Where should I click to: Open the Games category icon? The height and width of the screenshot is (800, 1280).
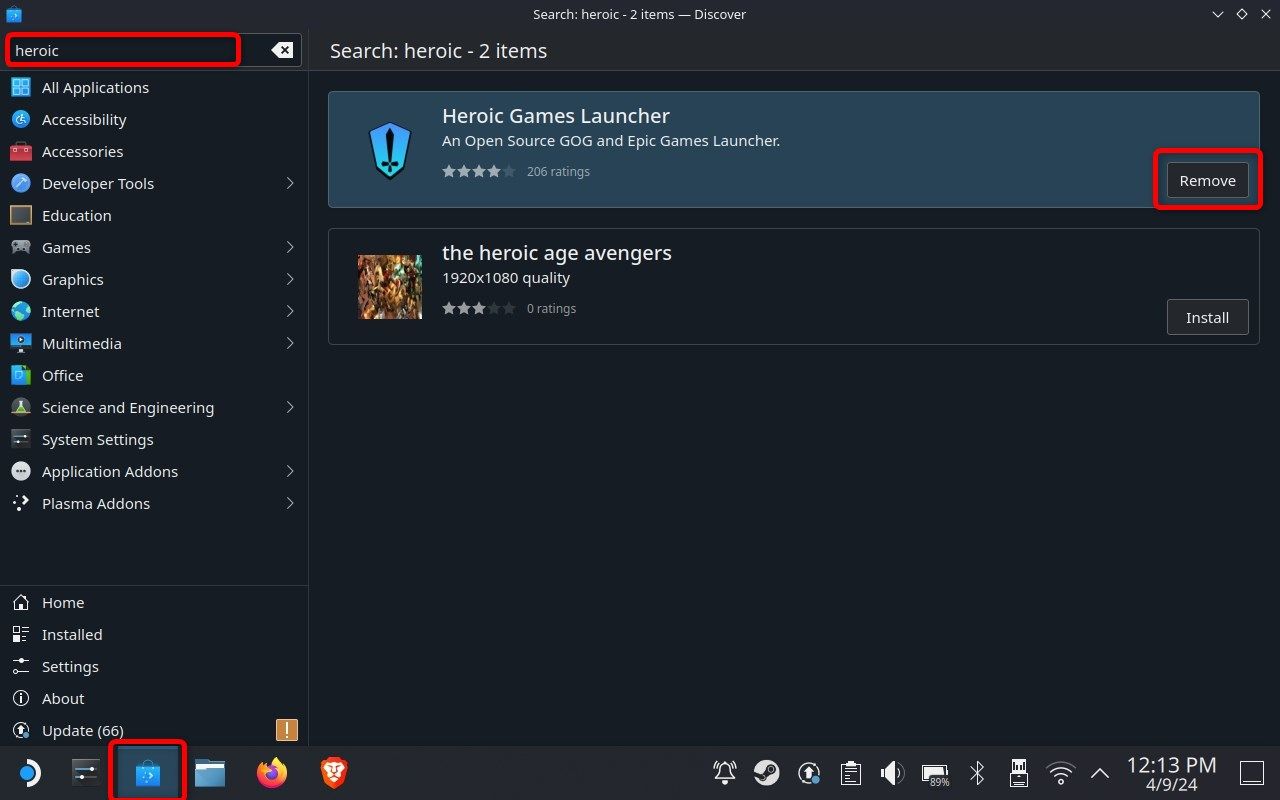tap(21, 247)
